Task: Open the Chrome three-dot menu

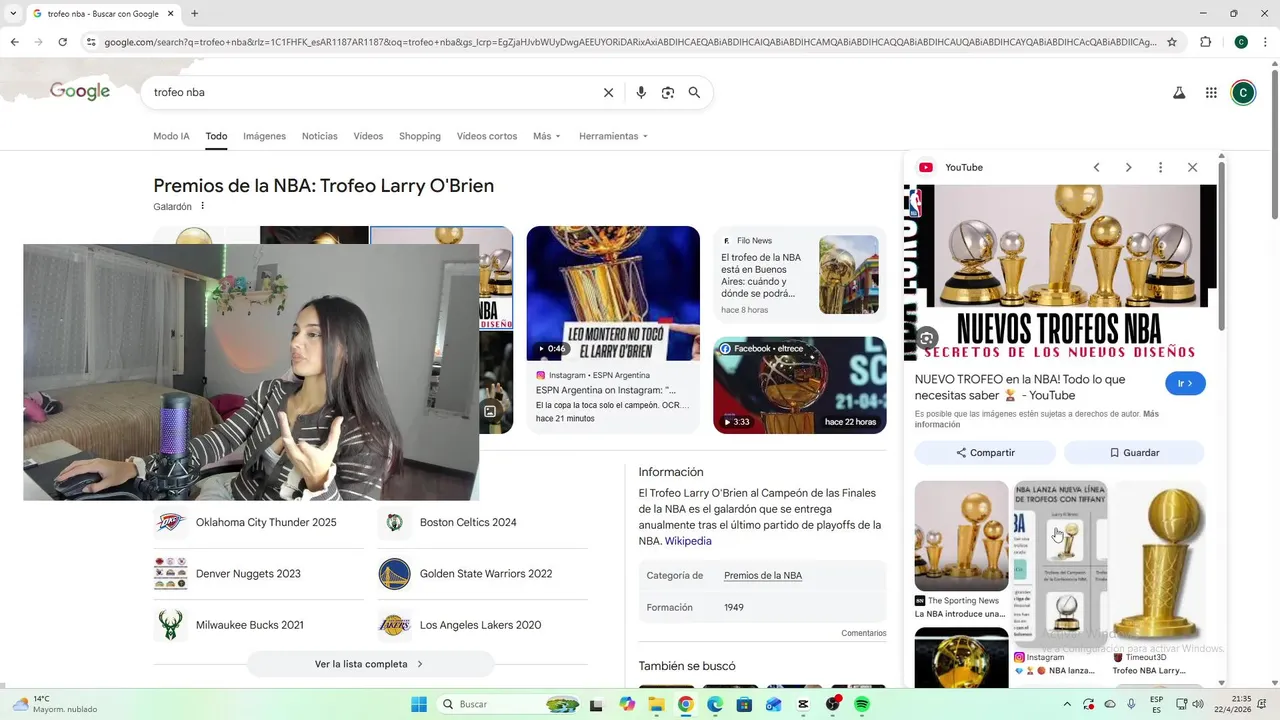Action: [1266, 42]
